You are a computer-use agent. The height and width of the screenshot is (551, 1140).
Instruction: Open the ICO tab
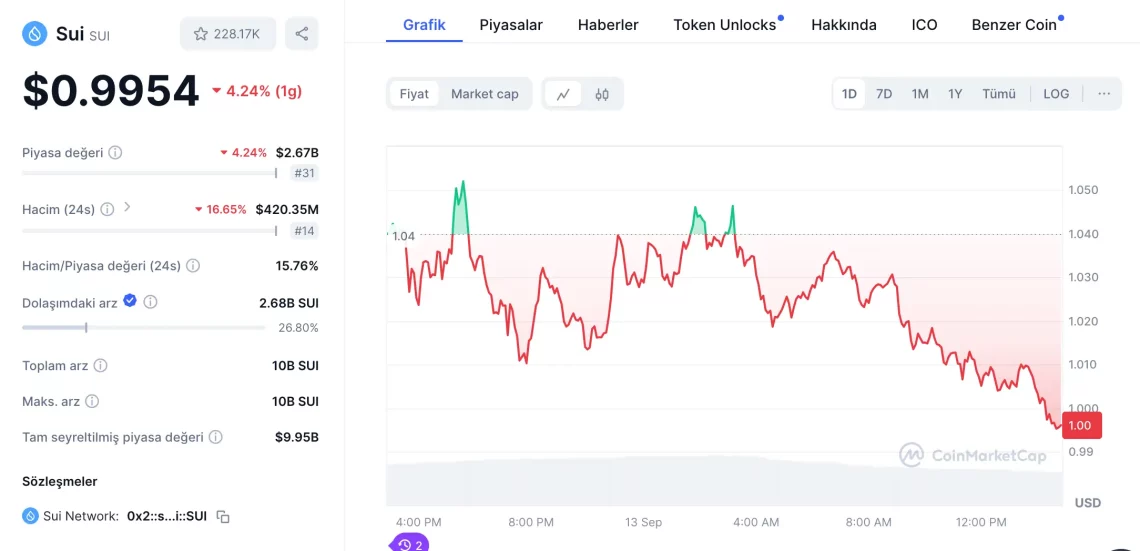(924, 25)
